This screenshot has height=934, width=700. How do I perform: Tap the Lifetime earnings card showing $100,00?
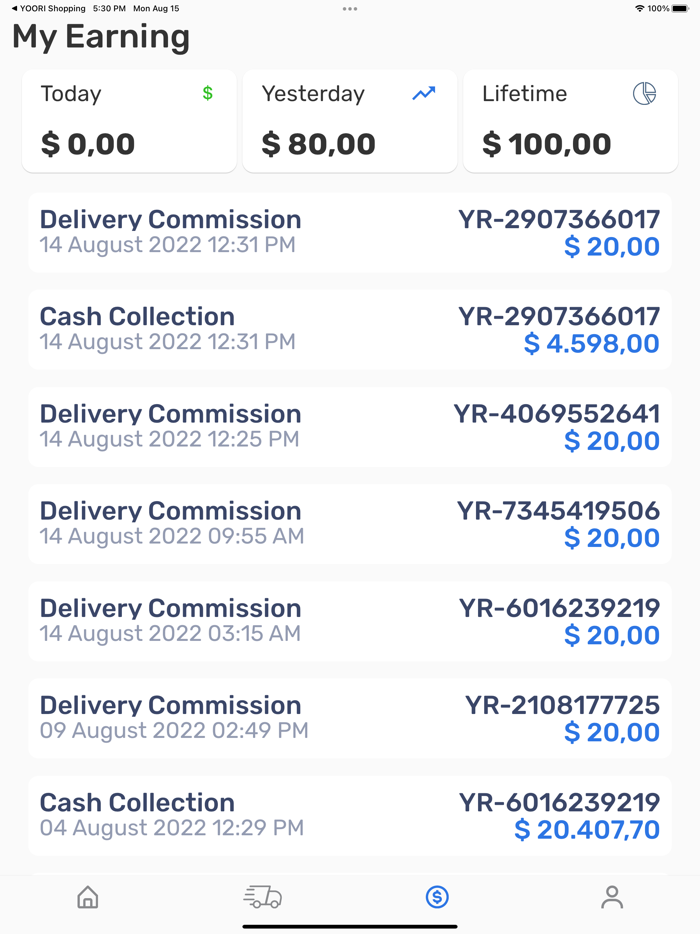[x=569, y=120]
